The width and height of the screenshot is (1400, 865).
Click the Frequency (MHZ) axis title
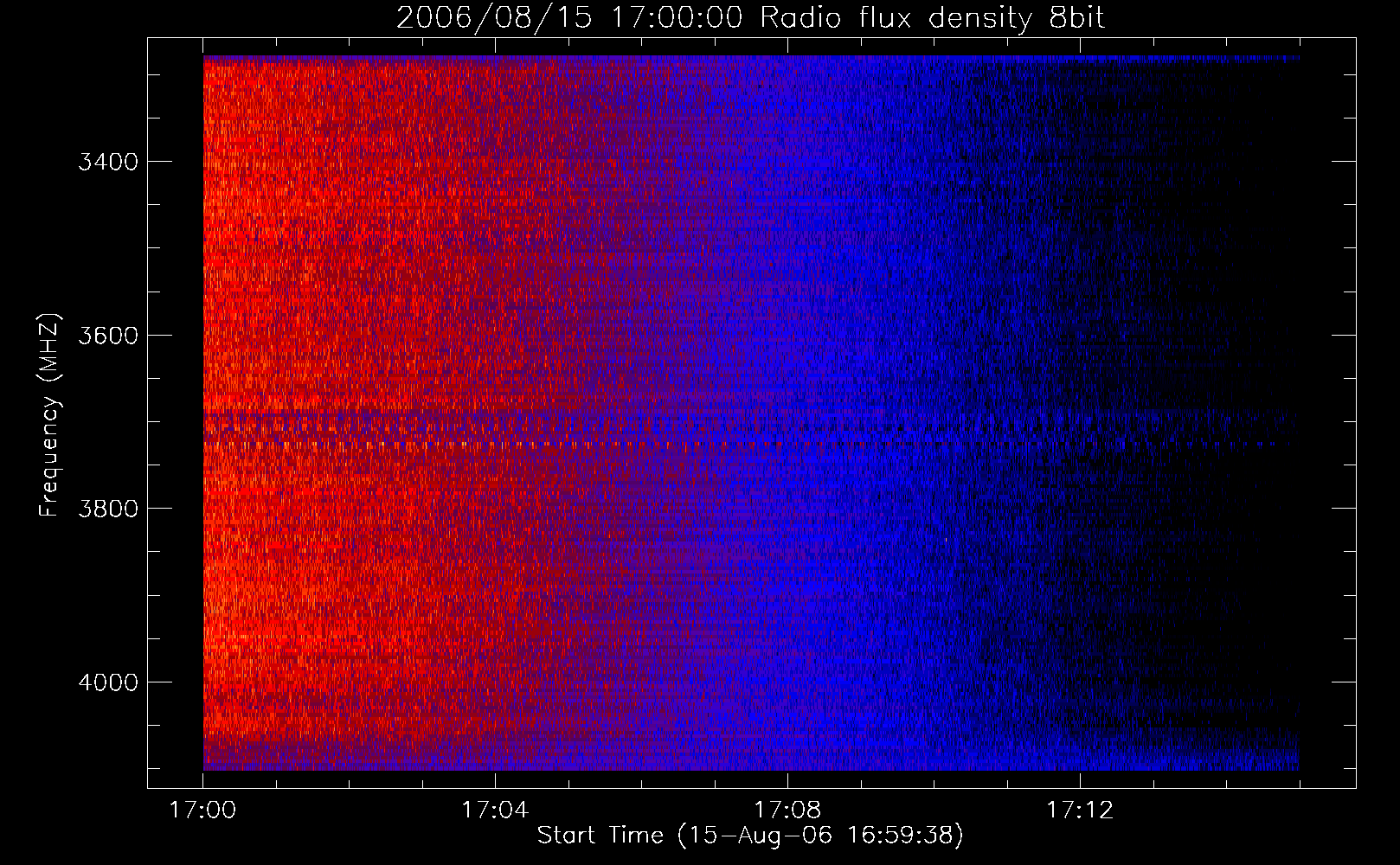coord(50,415)
